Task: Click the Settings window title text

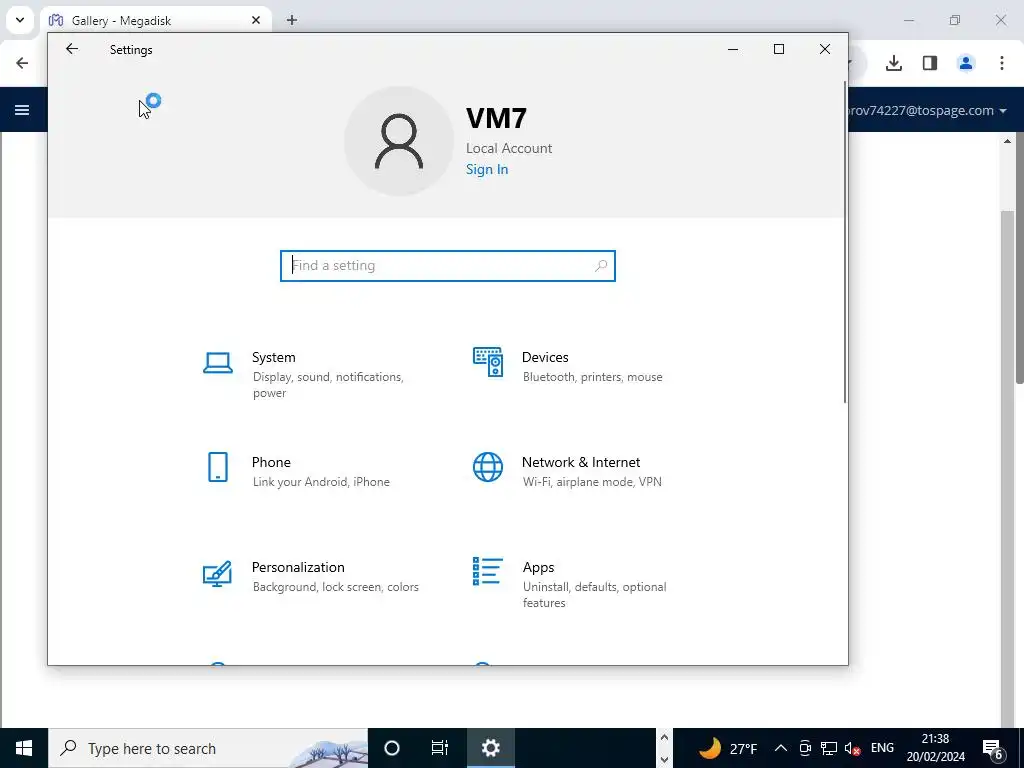Action: coord(131,50)
